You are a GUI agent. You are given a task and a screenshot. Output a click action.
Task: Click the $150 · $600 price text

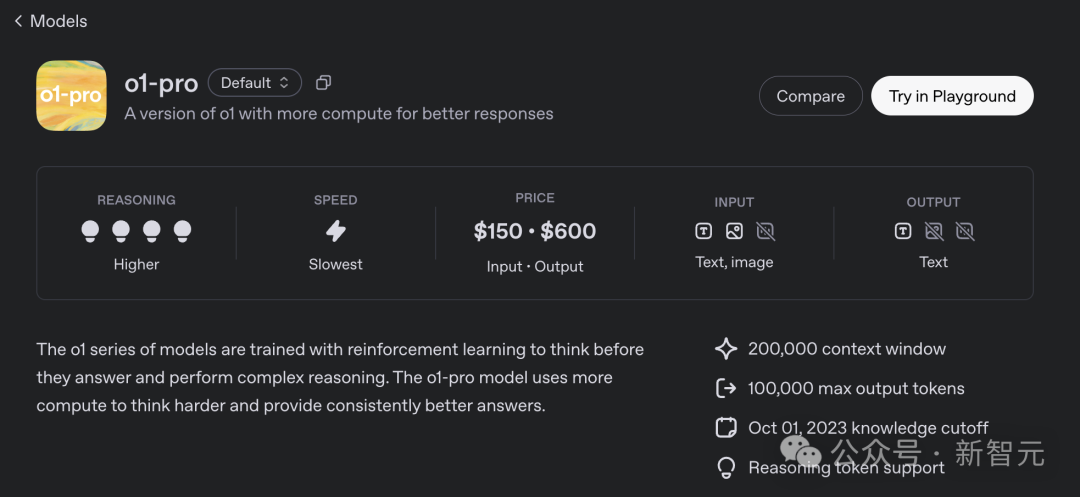tap(535, 231)
